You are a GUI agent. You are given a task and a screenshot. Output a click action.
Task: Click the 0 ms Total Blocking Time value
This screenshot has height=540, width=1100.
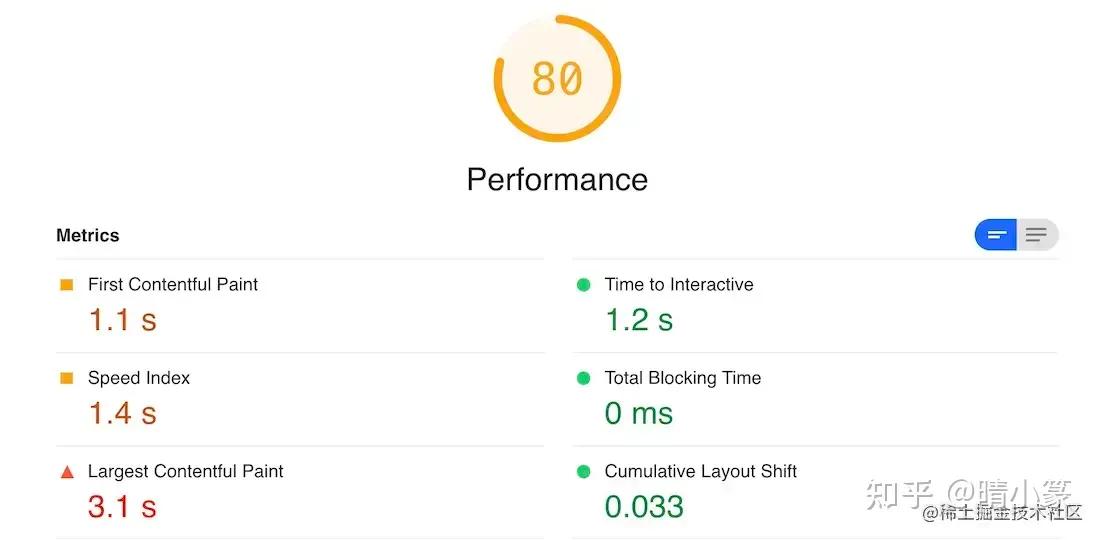(639, 413)
